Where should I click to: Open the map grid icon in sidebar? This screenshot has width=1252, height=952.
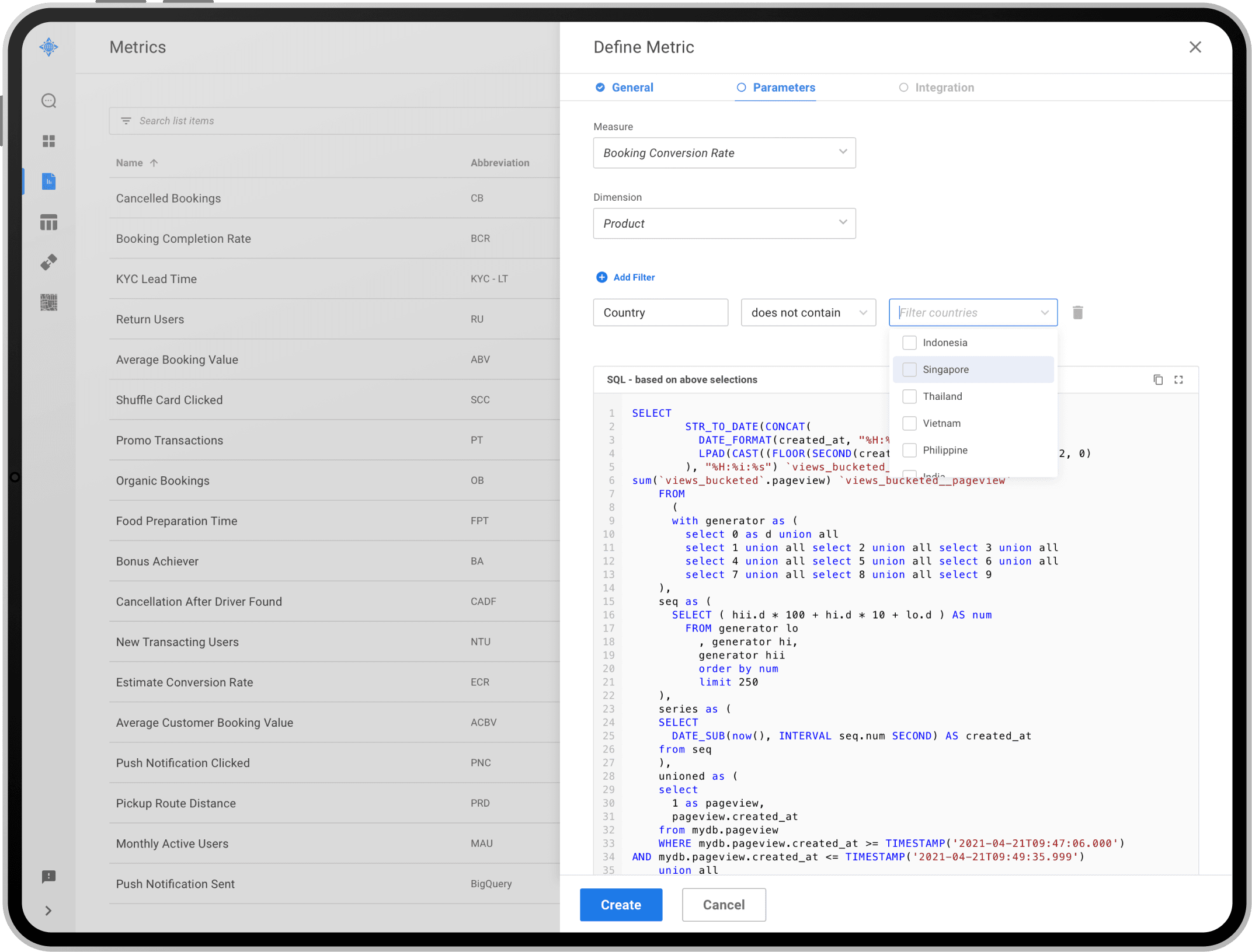pyautogui.click(x=49, y=302)
